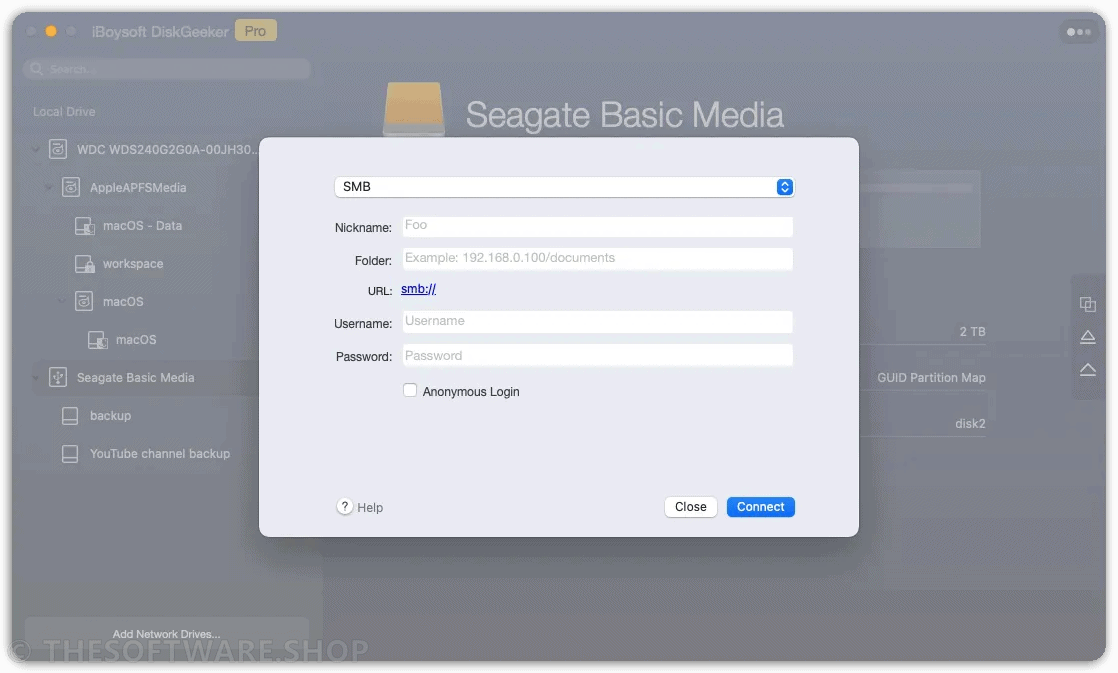Click the YouTube channel backup volume icon
The height and width of the screenshot is (673, 1118).
[70, 454]
